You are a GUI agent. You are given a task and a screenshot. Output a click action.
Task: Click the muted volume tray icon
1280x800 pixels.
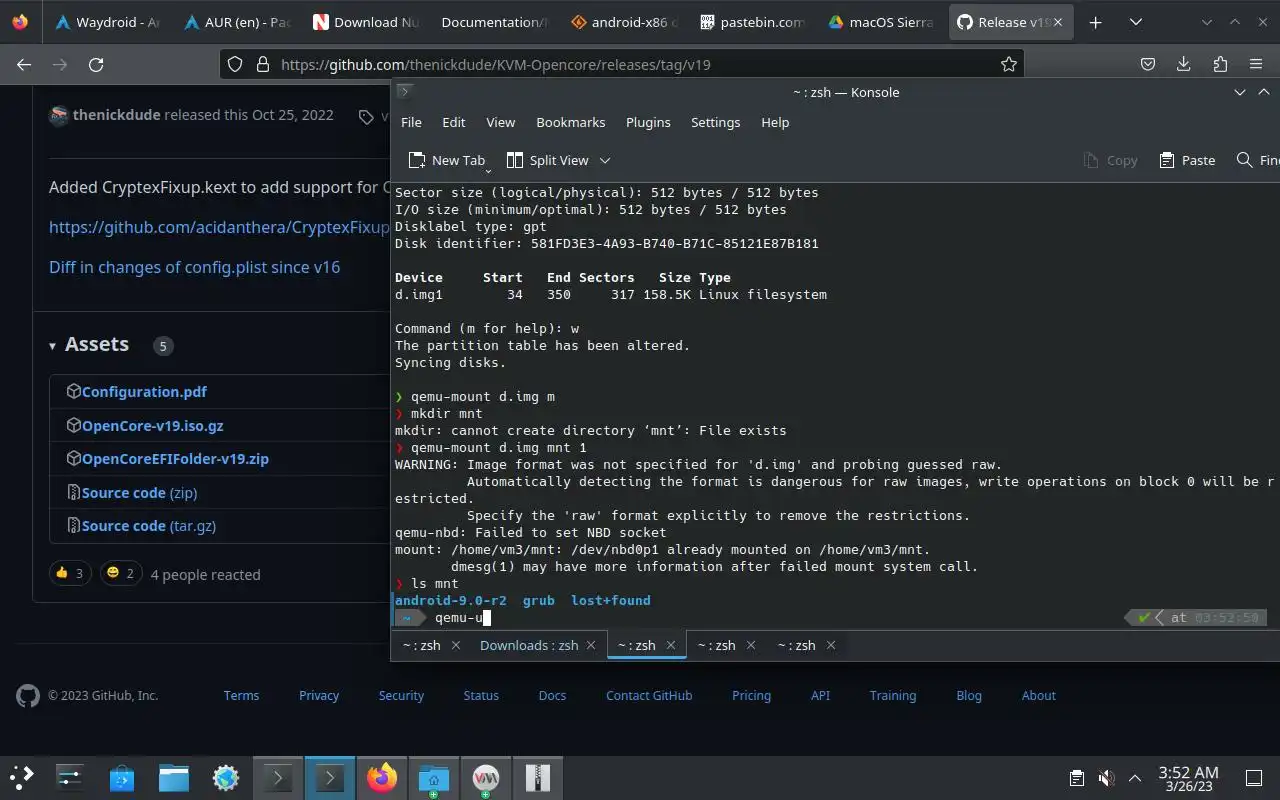coord(1106,778)
